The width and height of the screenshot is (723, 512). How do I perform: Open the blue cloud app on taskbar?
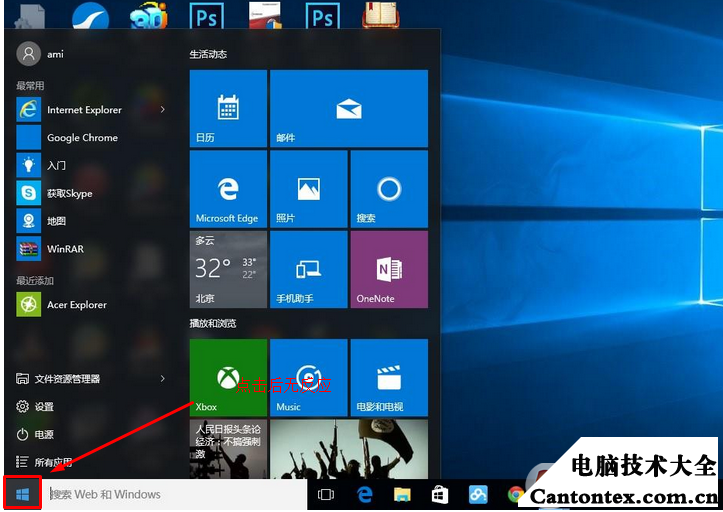[x=478, y=494]
